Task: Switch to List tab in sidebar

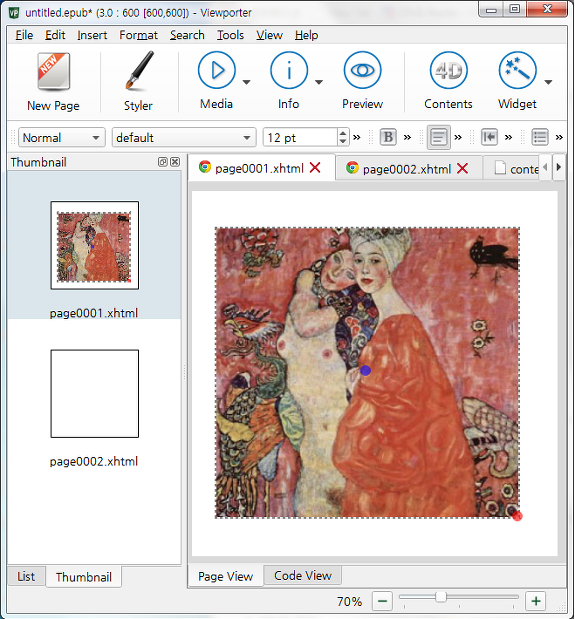Action: pos(26,576)
